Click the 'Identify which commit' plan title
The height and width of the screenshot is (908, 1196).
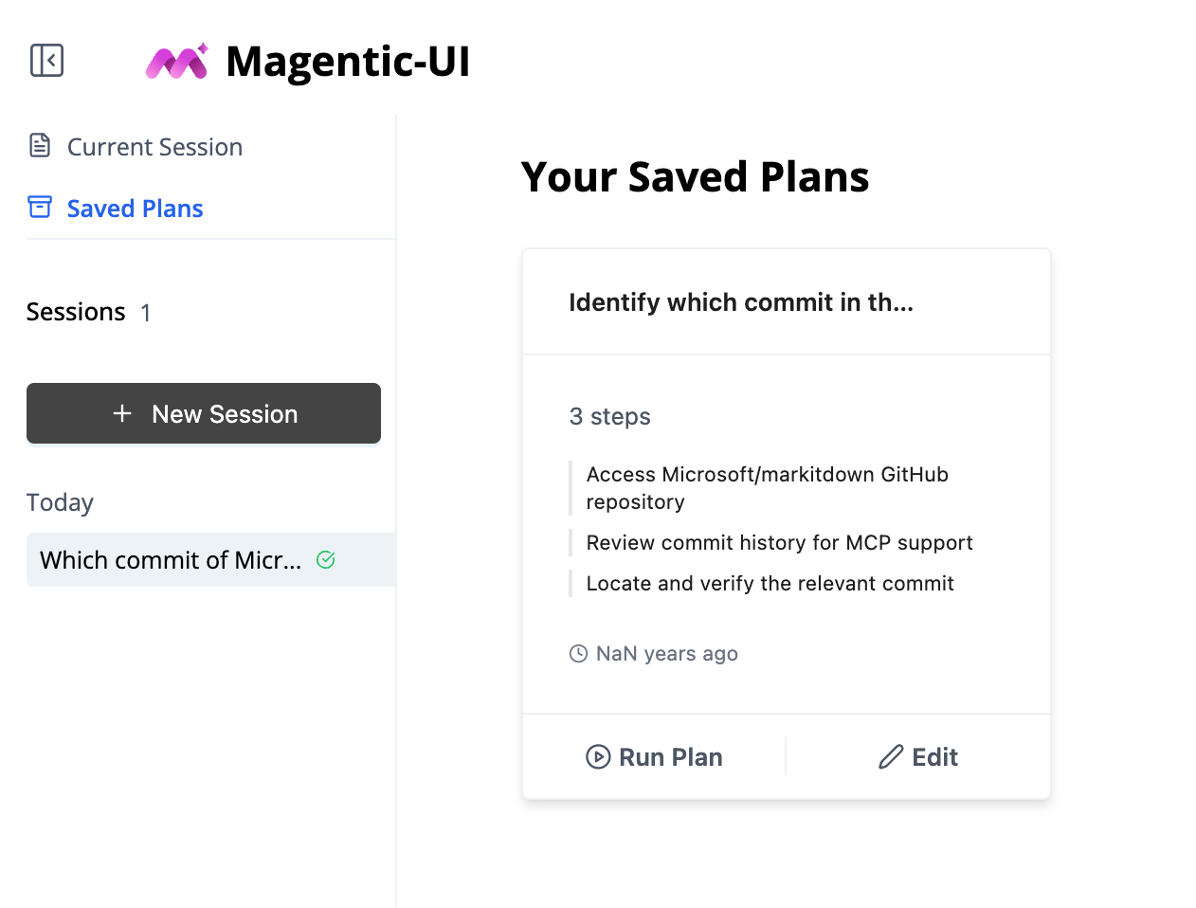(741, 303)
